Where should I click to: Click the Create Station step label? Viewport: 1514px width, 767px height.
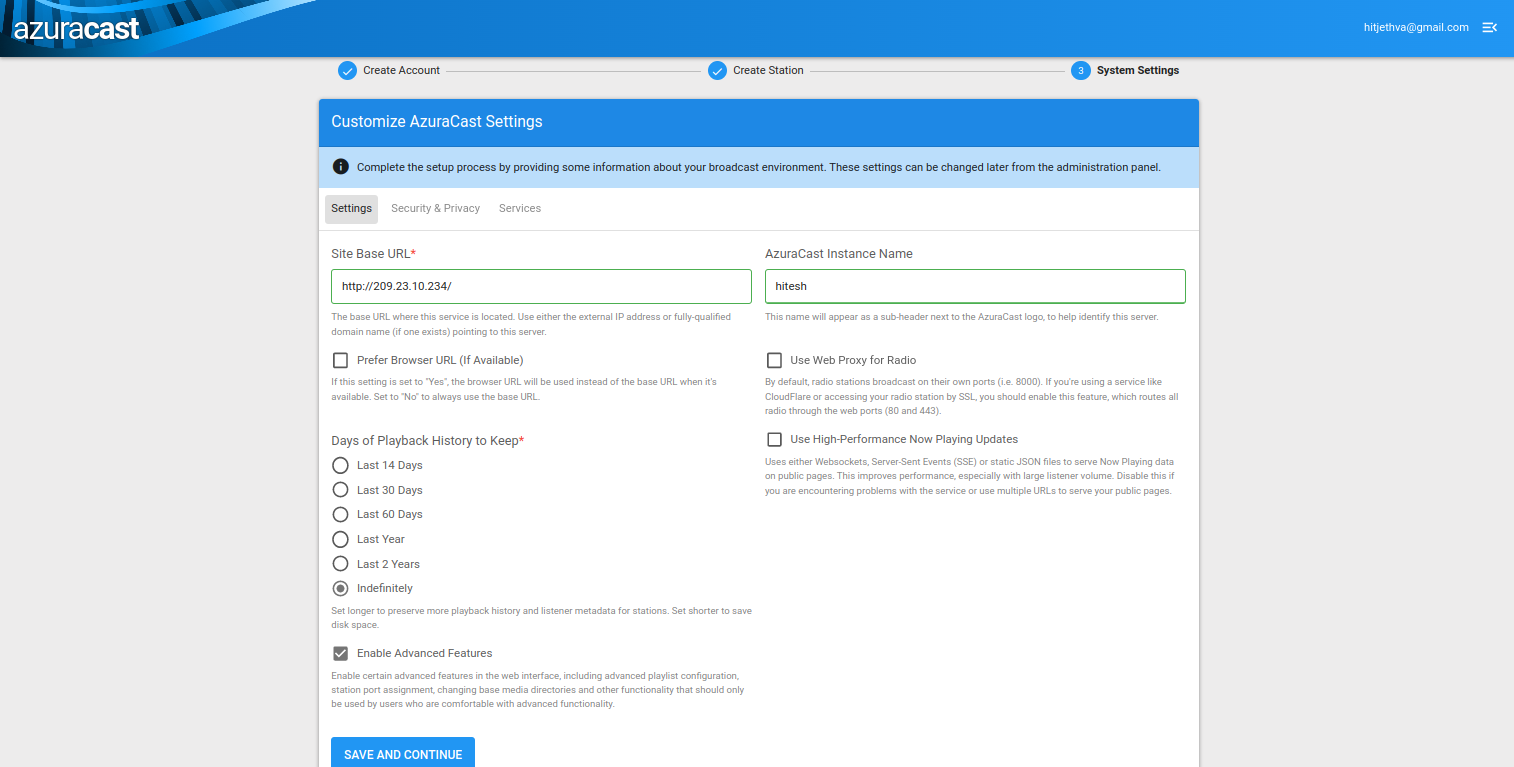(x=768, y=70)
